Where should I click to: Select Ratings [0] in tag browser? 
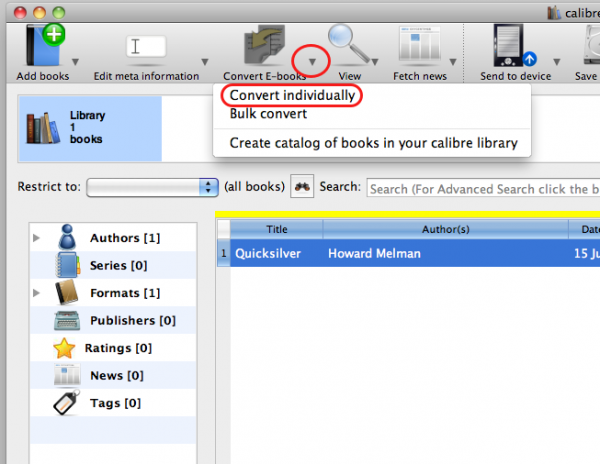(118, 348)
